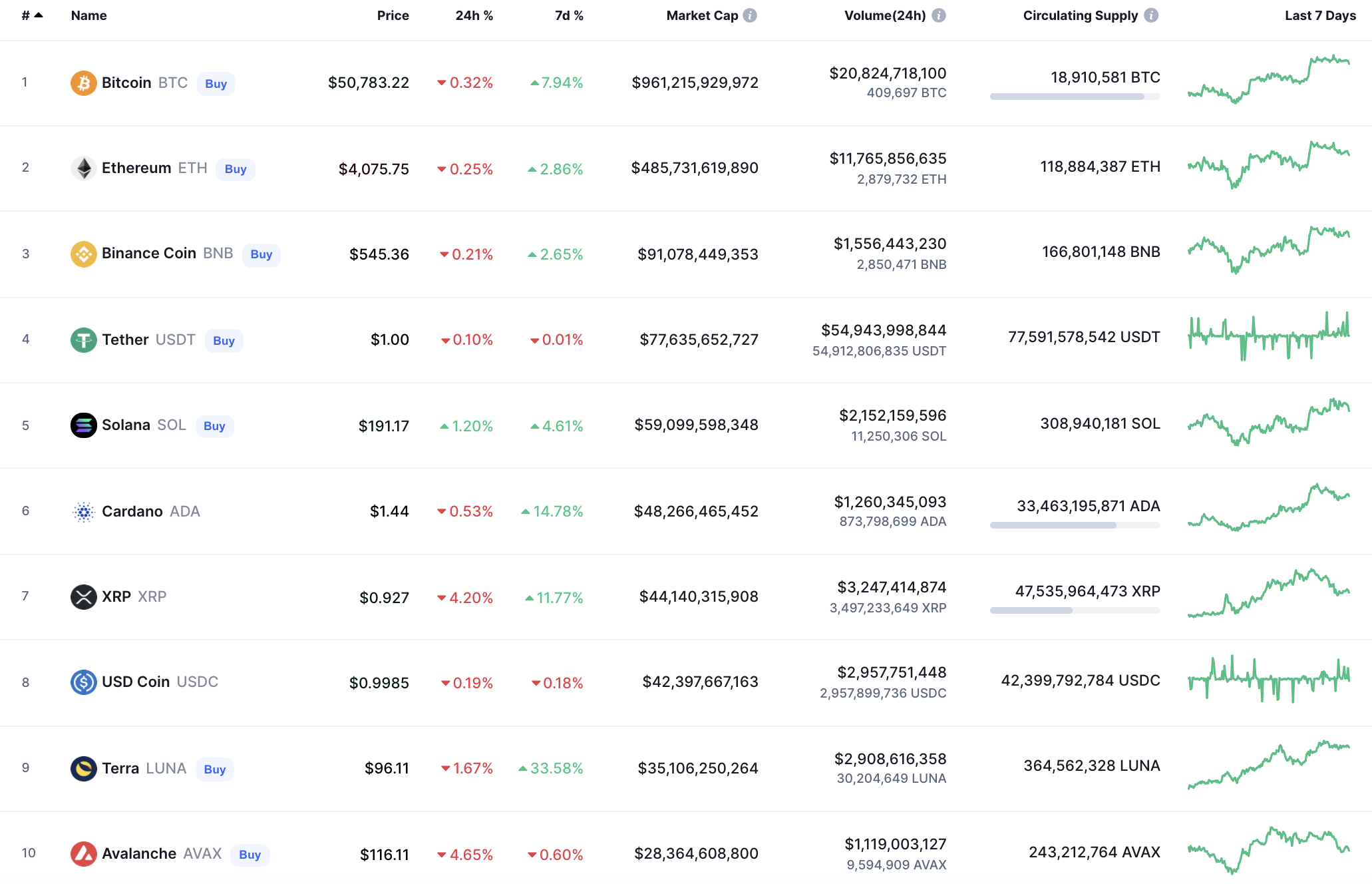Sort table by 24h % header
Screen dimensions: 1372x884
pos(474,15)
